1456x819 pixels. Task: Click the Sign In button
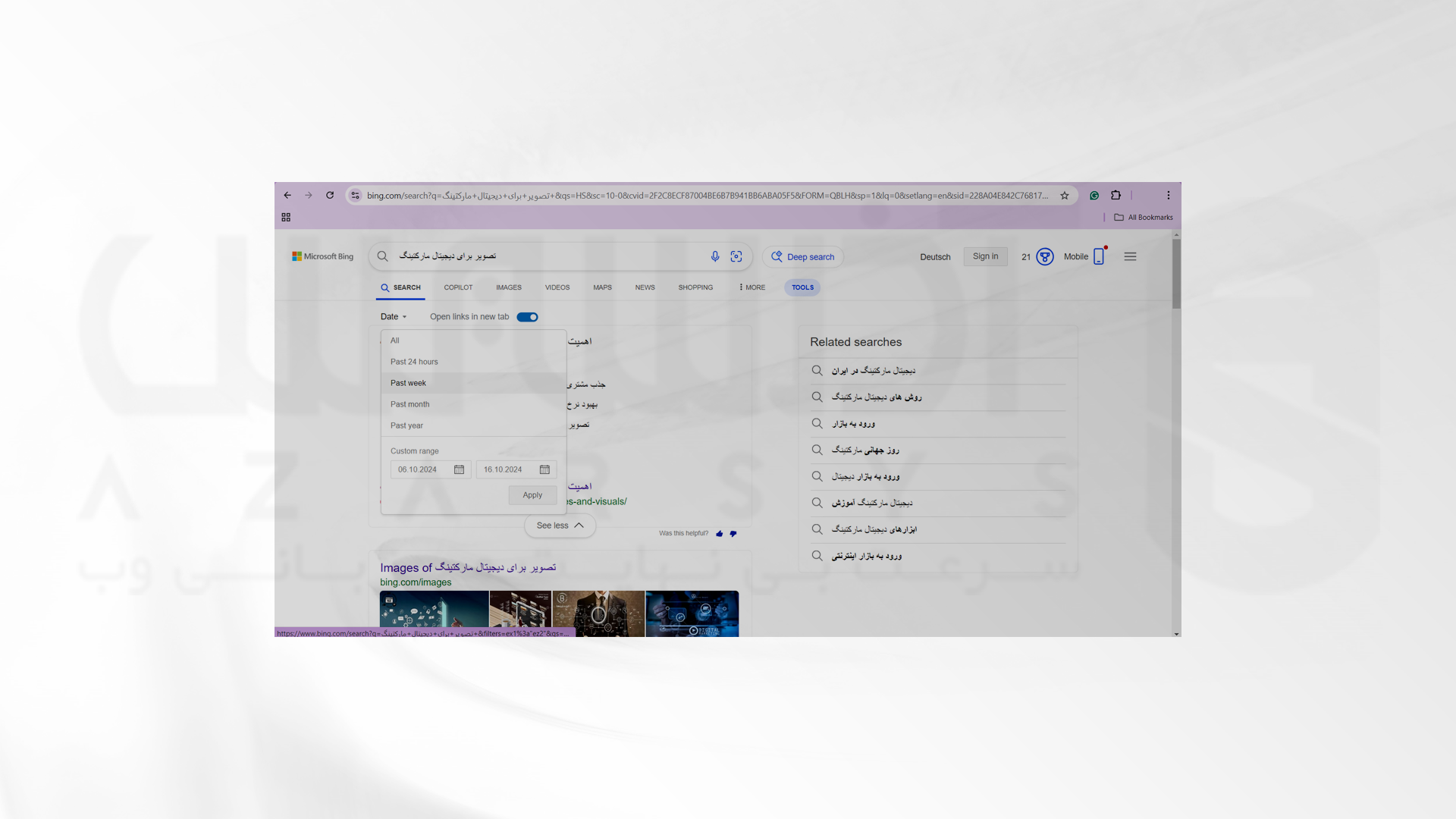(986, 255)
